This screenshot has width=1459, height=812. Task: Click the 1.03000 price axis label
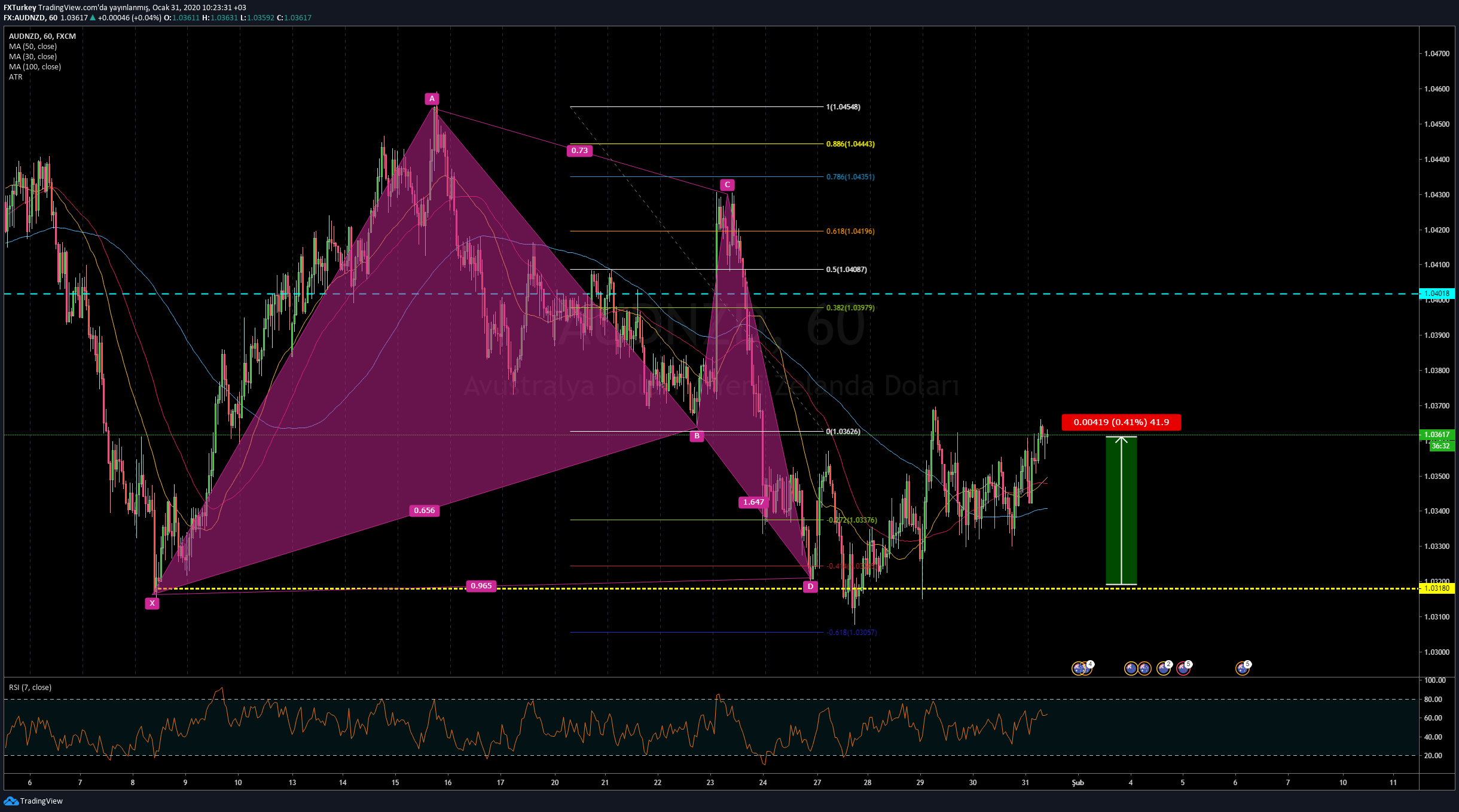click(x=1437, y=652)
